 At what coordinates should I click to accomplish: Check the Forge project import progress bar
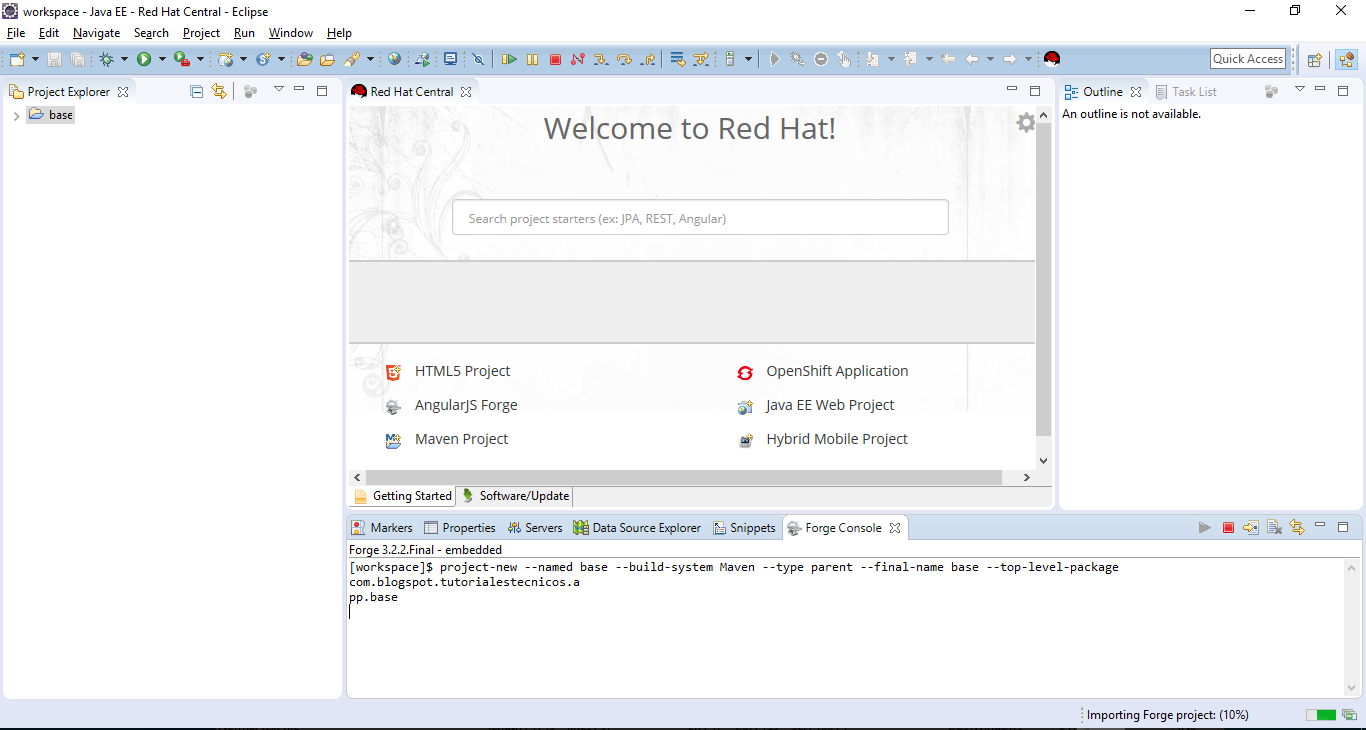1322,714
